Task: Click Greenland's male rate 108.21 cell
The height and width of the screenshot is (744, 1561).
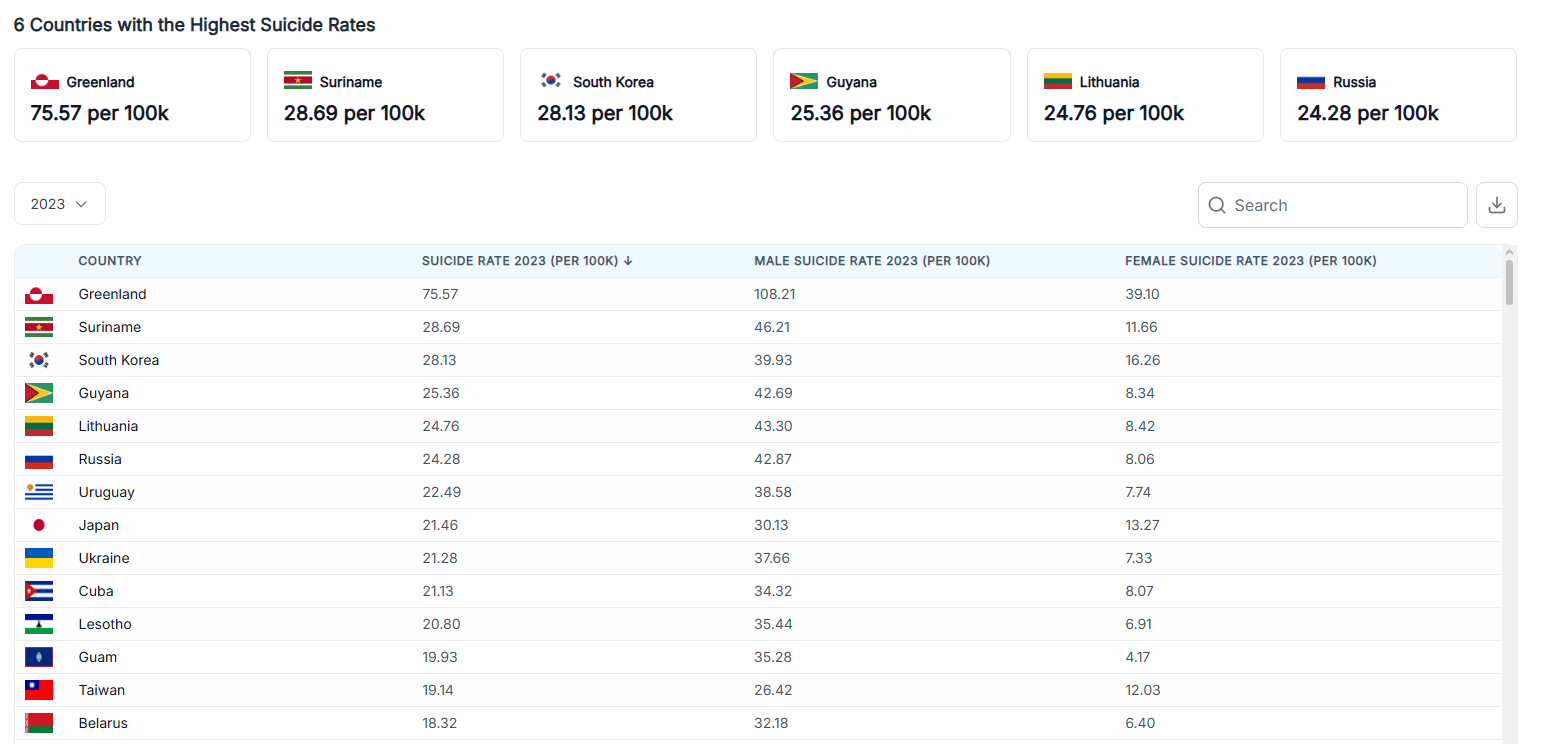Action: (775, 294)
